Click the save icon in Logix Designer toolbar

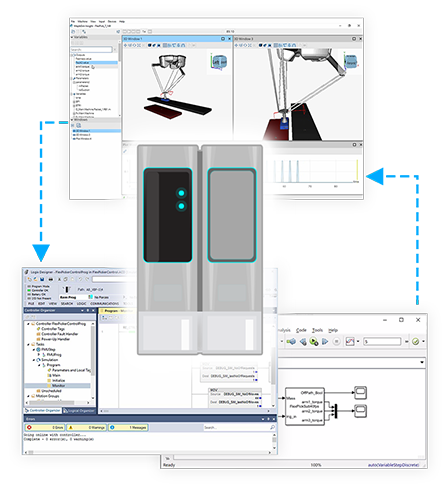pyautogui.click(x=42, y=279)
